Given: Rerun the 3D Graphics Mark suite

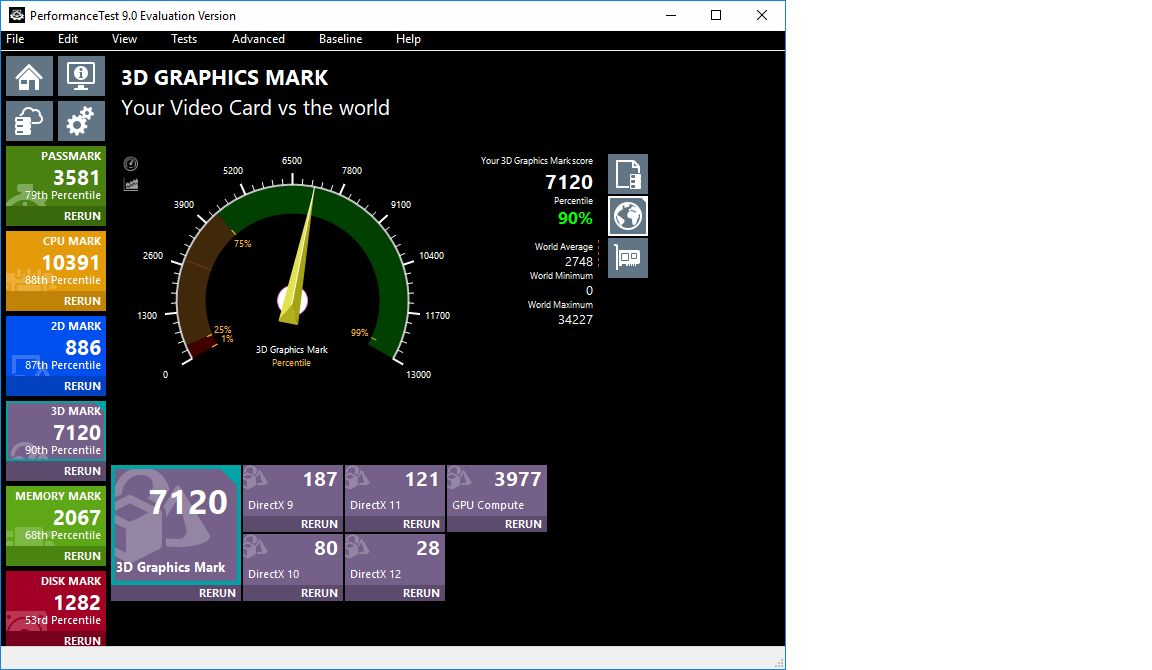Looking at the screenshot, I should coord(217,593).
